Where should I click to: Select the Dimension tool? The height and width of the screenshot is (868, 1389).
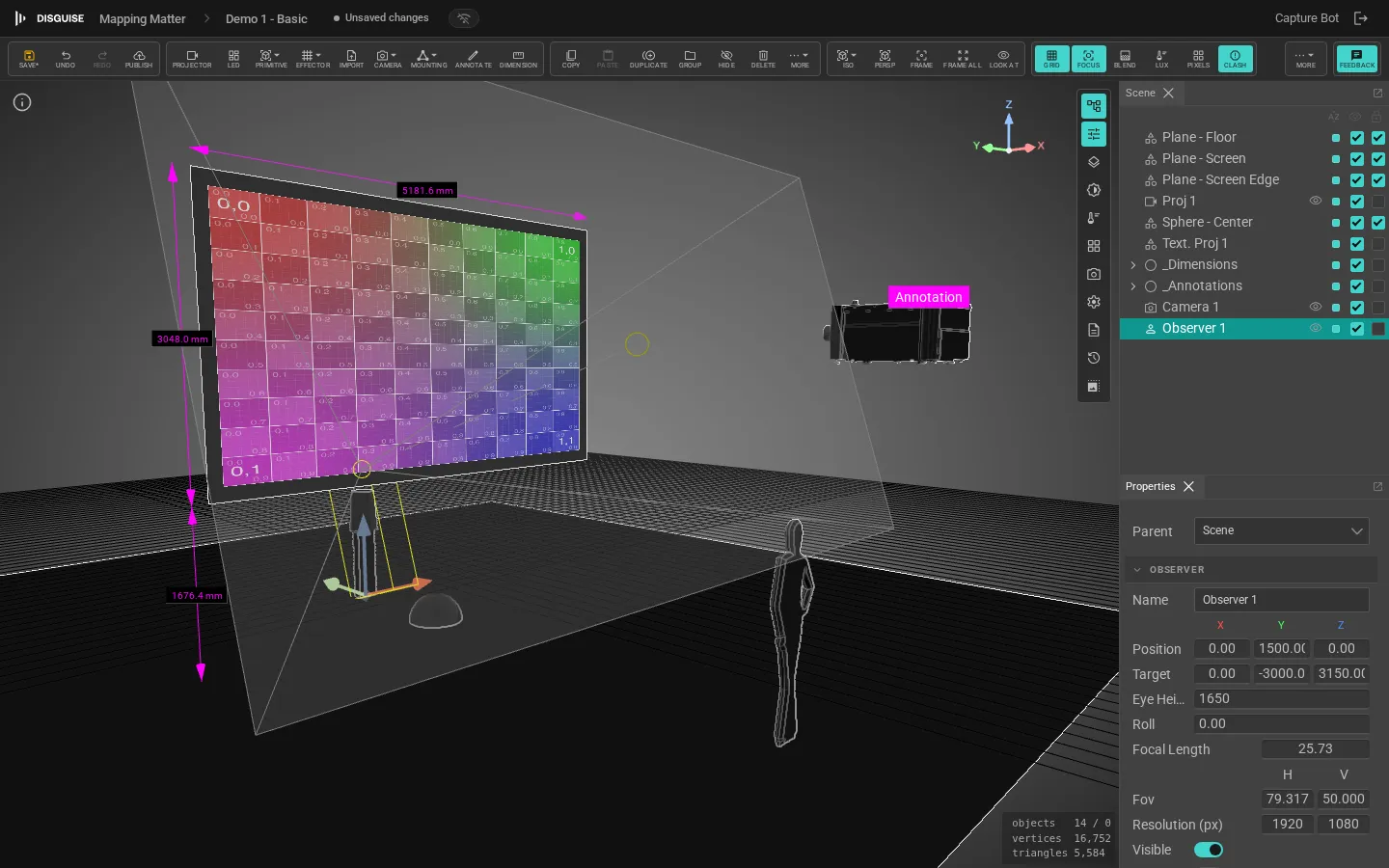point(518,59)
